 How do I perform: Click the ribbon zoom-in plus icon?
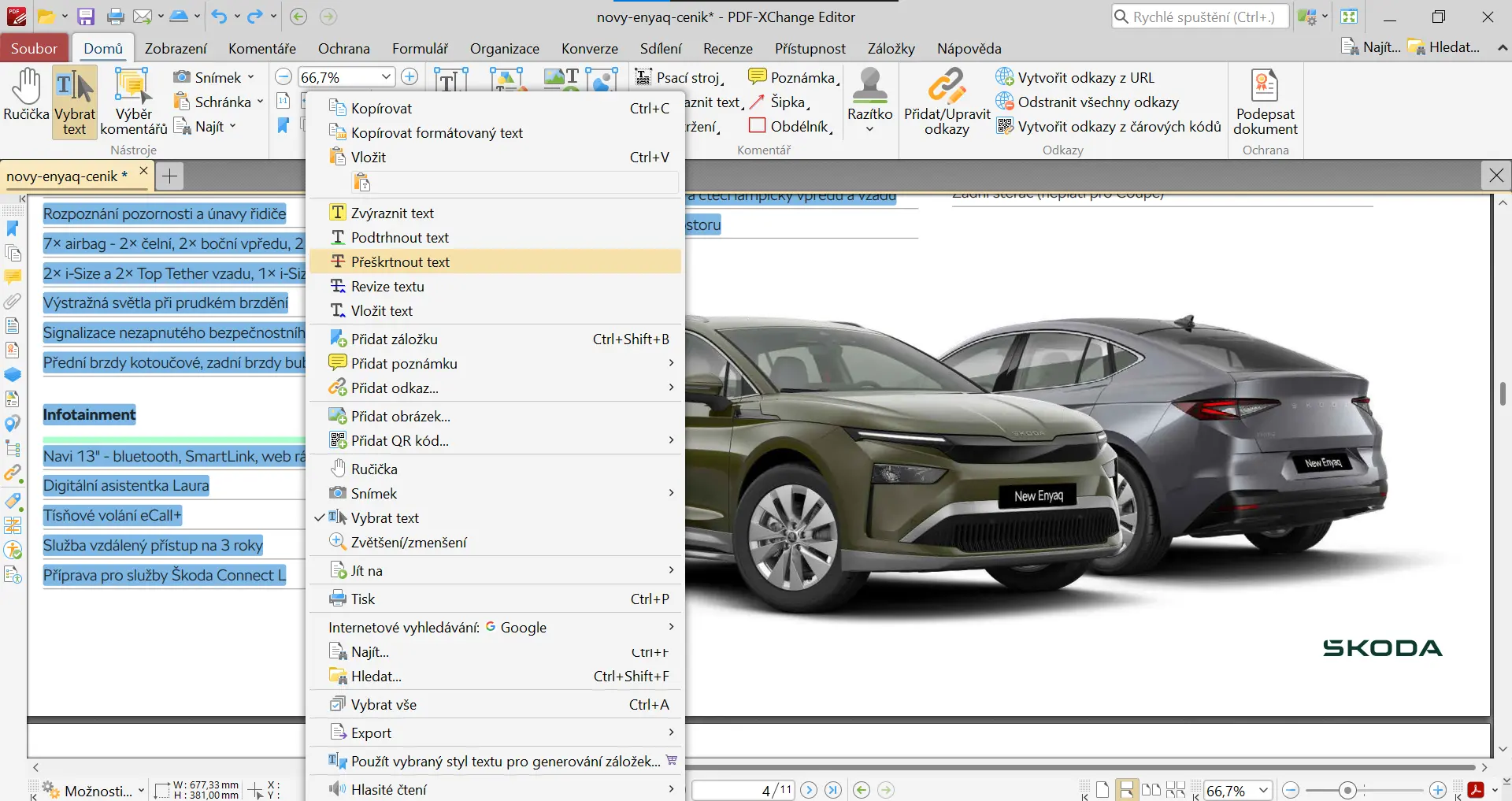point(409,76)
